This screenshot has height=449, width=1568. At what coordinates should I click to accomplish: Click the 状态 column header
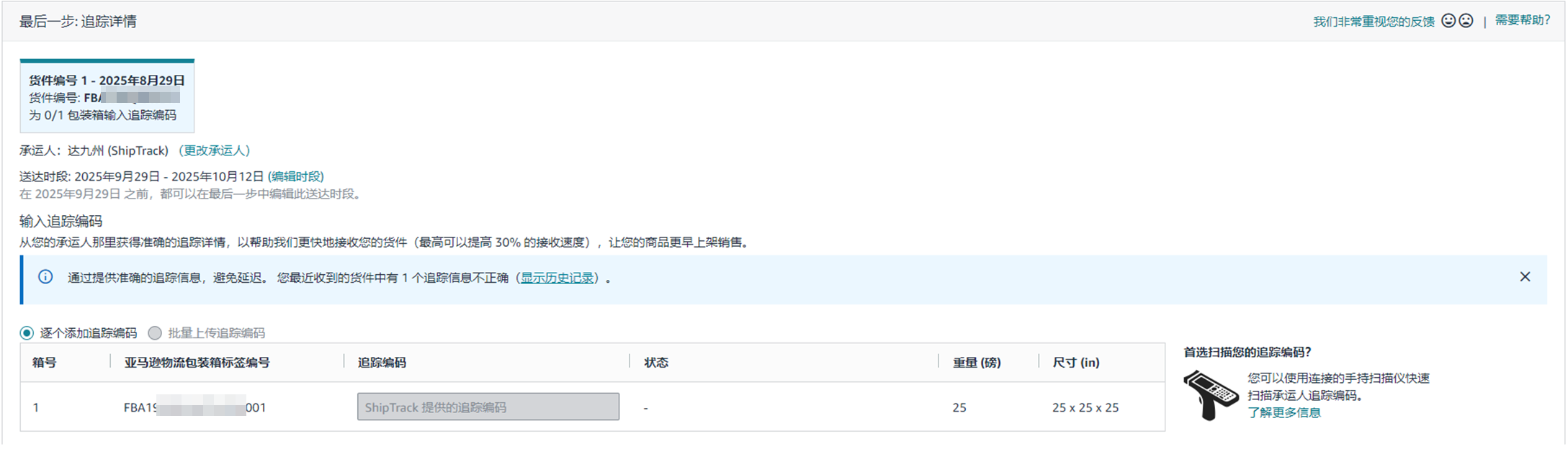pos(656,363)
